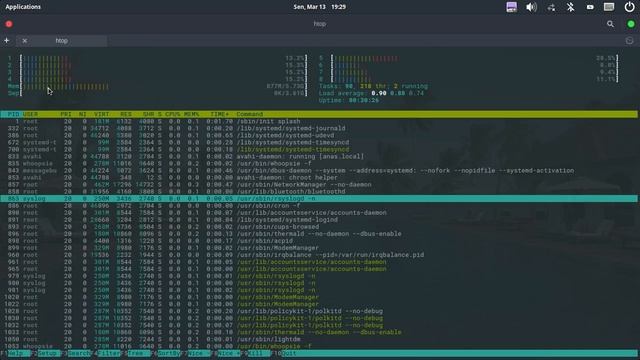Select the htop terminal tab
This screenshot has width=640, height=360.
pyautogui.click(x=62, y=40)
